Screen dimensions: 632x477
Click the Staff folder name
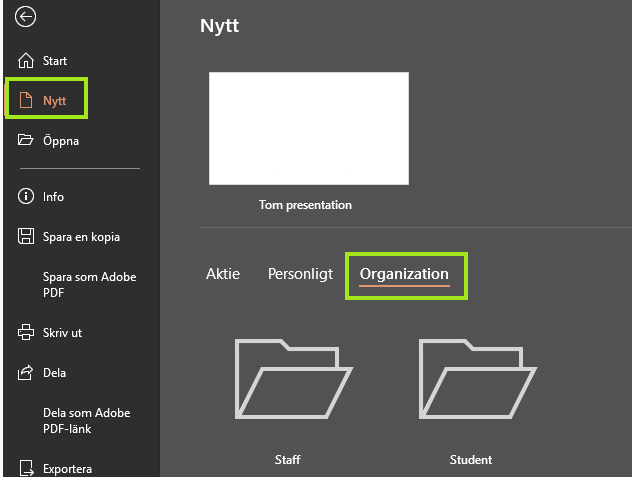point(287,460)
